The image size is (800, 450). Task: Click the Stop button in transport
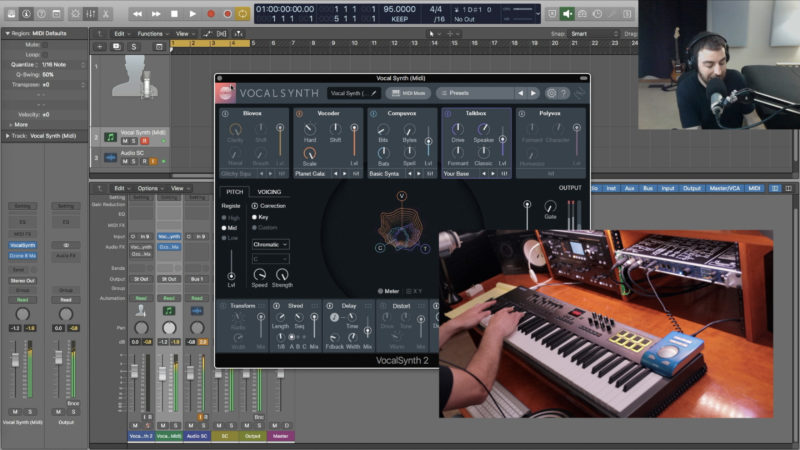tap(173, 14)
